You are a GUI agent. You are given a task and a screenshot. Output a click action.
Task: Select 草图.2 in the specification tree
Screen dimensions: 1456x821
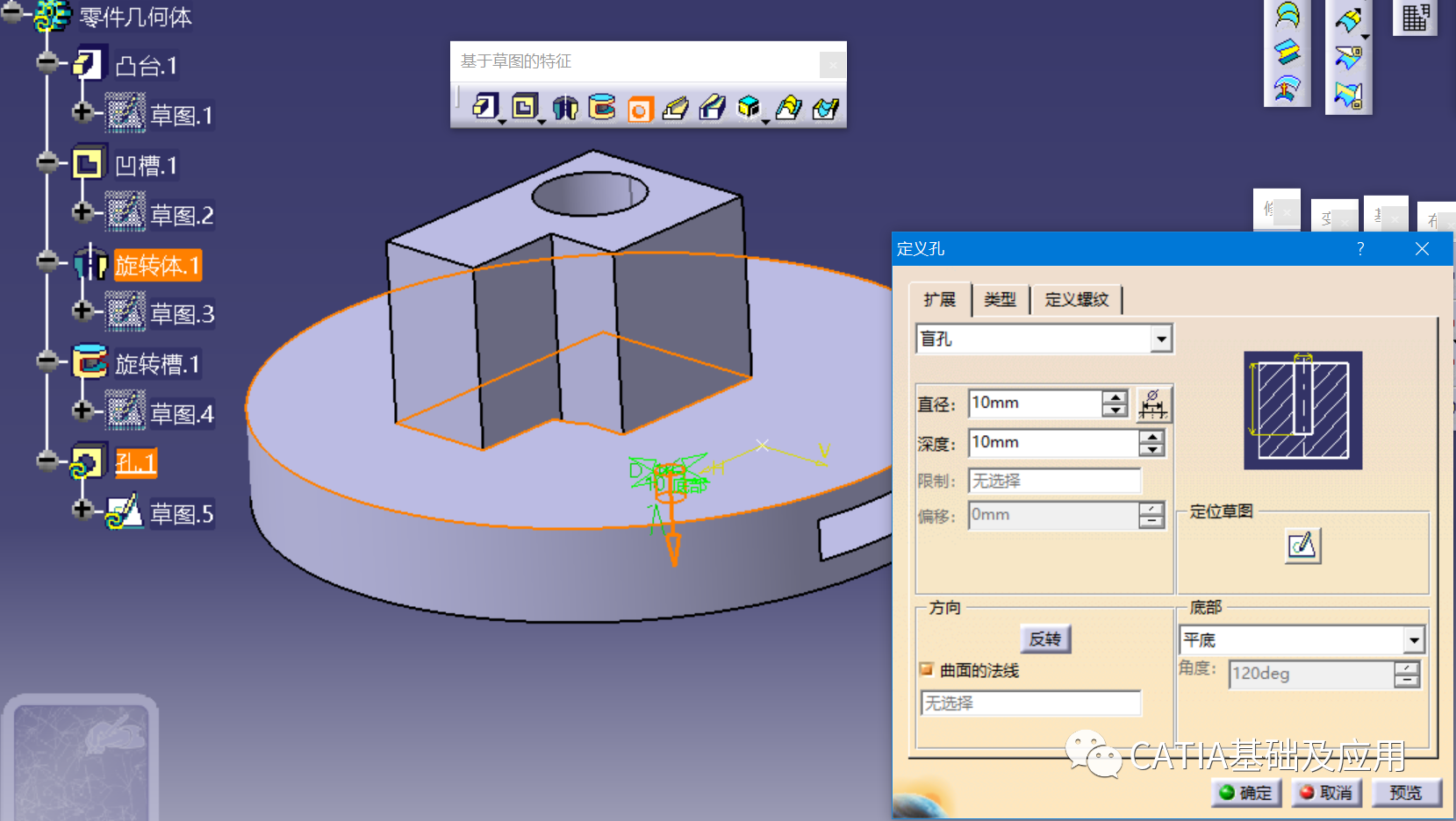pyautogui.click(x=182, y=215)
